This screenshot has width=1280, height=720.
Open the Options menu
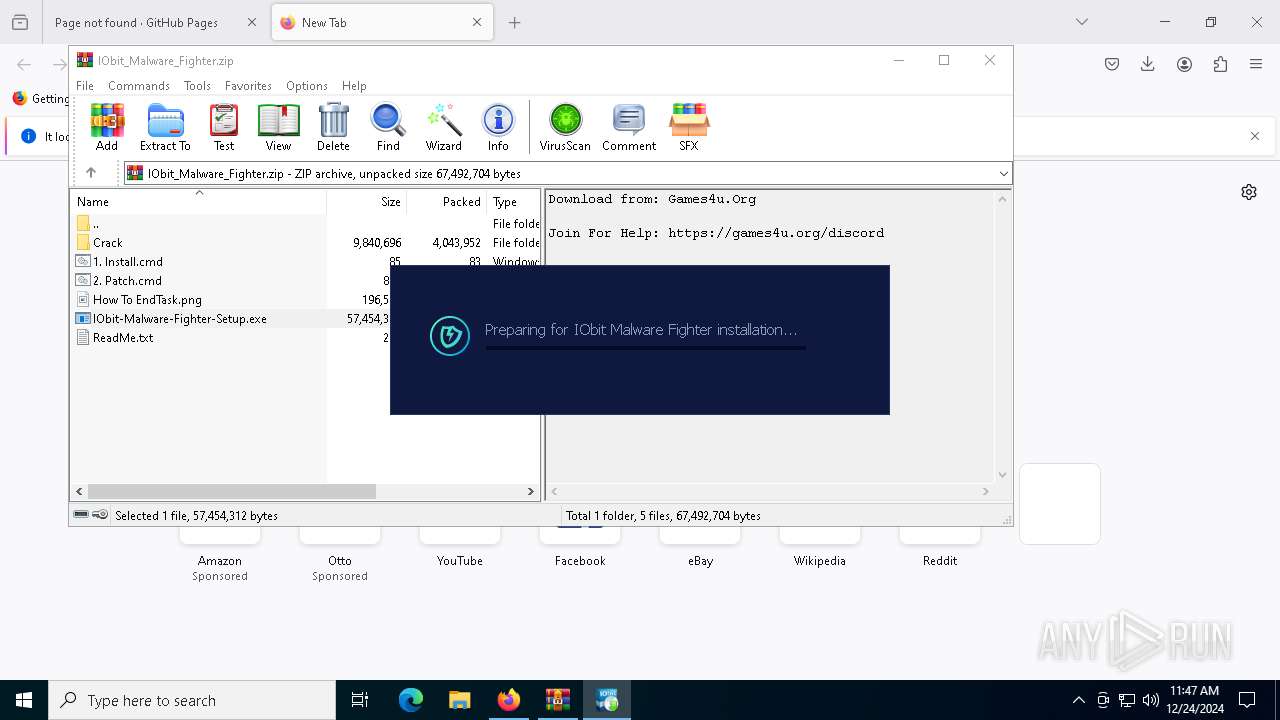click(x=307, y=86)
